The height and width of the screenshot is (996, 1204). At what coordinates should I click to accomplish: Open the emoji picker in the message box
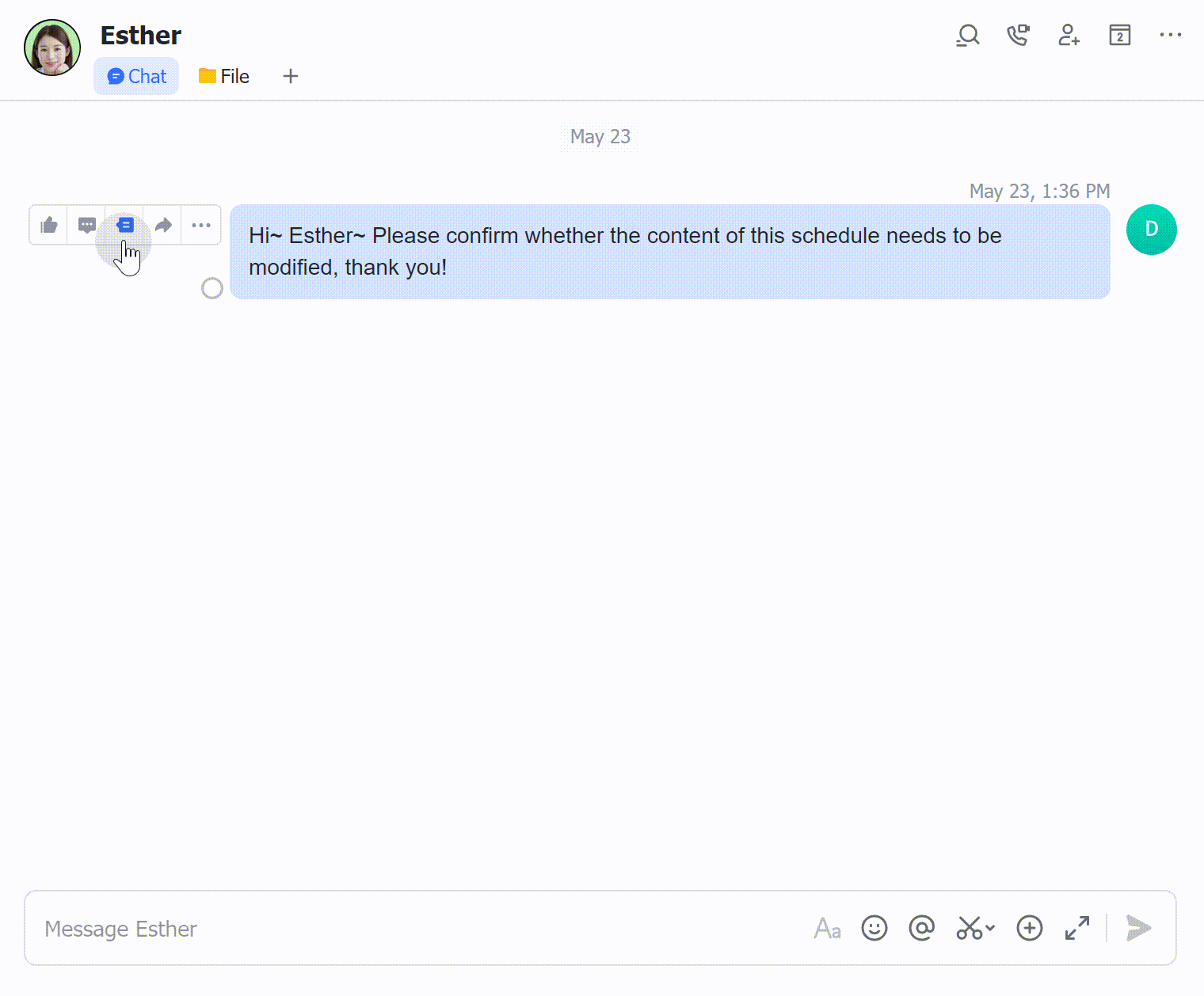(874, 928)
